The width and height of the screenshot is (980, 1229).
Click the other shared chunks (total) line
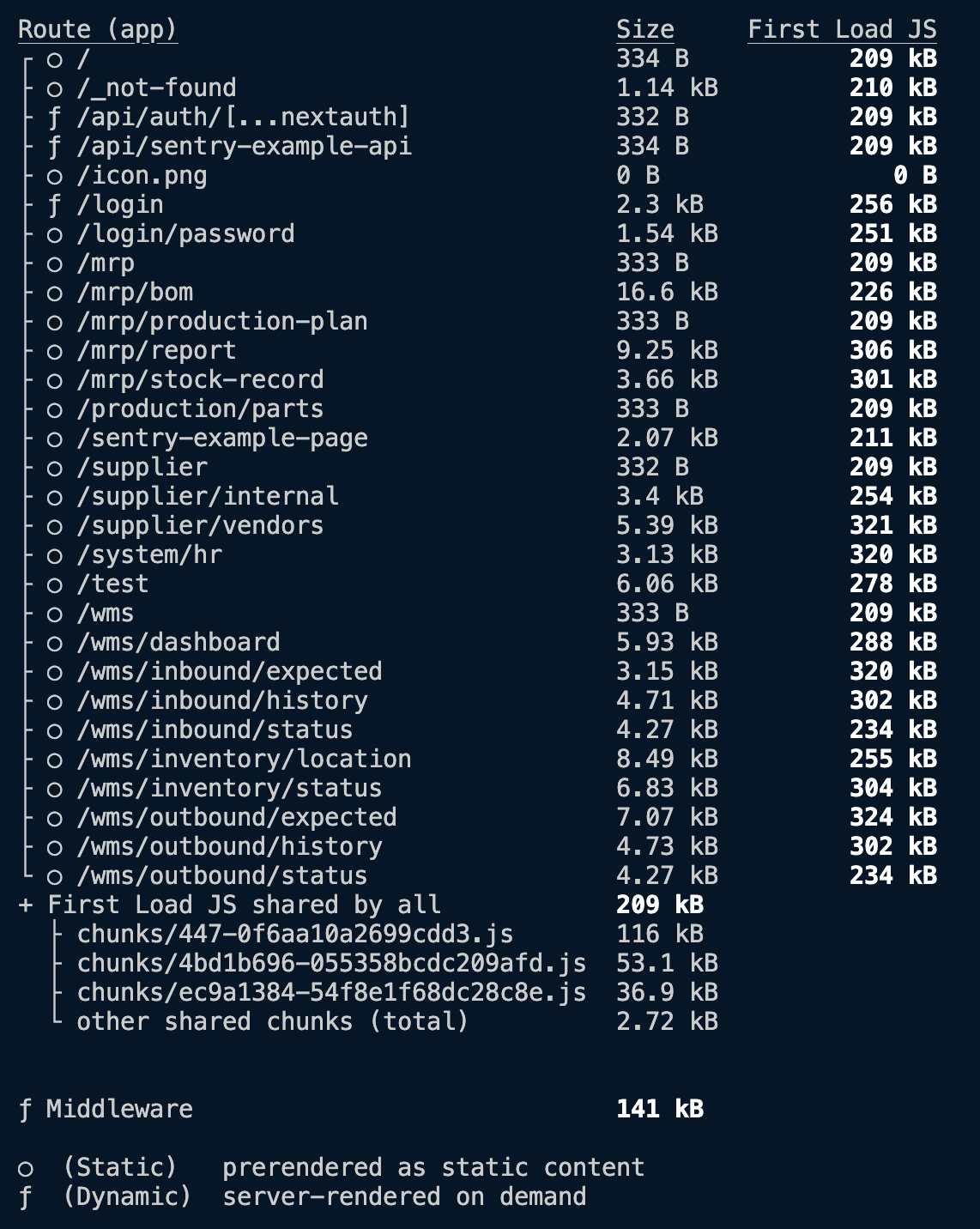[273, 1022]
